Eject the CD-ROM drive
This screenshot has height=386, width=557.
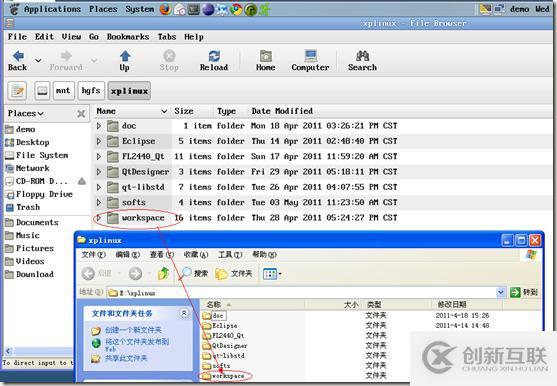[x=82, y=181]
